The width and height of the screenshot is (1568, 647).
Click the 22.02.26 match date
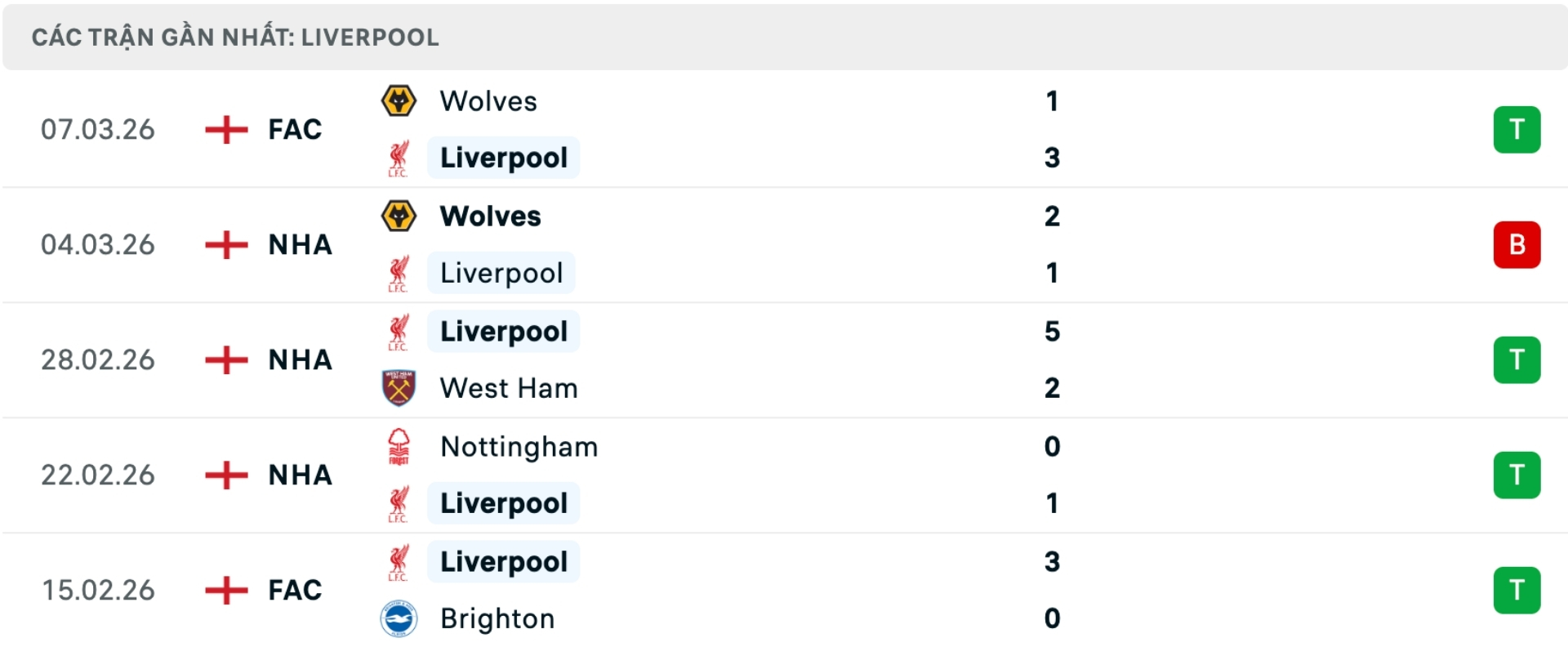98,475
